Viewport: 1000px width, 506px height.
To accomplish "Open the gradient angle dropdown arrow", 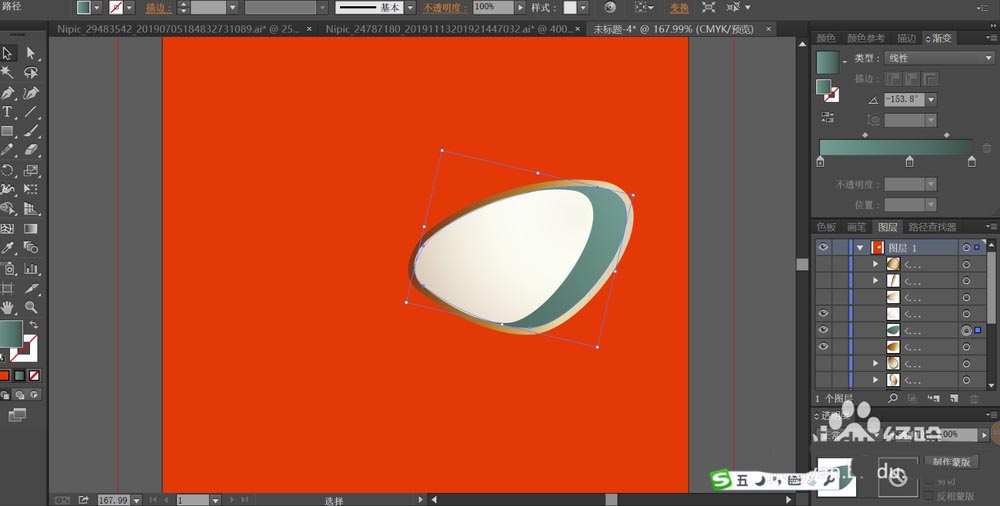I will point(931,100).
